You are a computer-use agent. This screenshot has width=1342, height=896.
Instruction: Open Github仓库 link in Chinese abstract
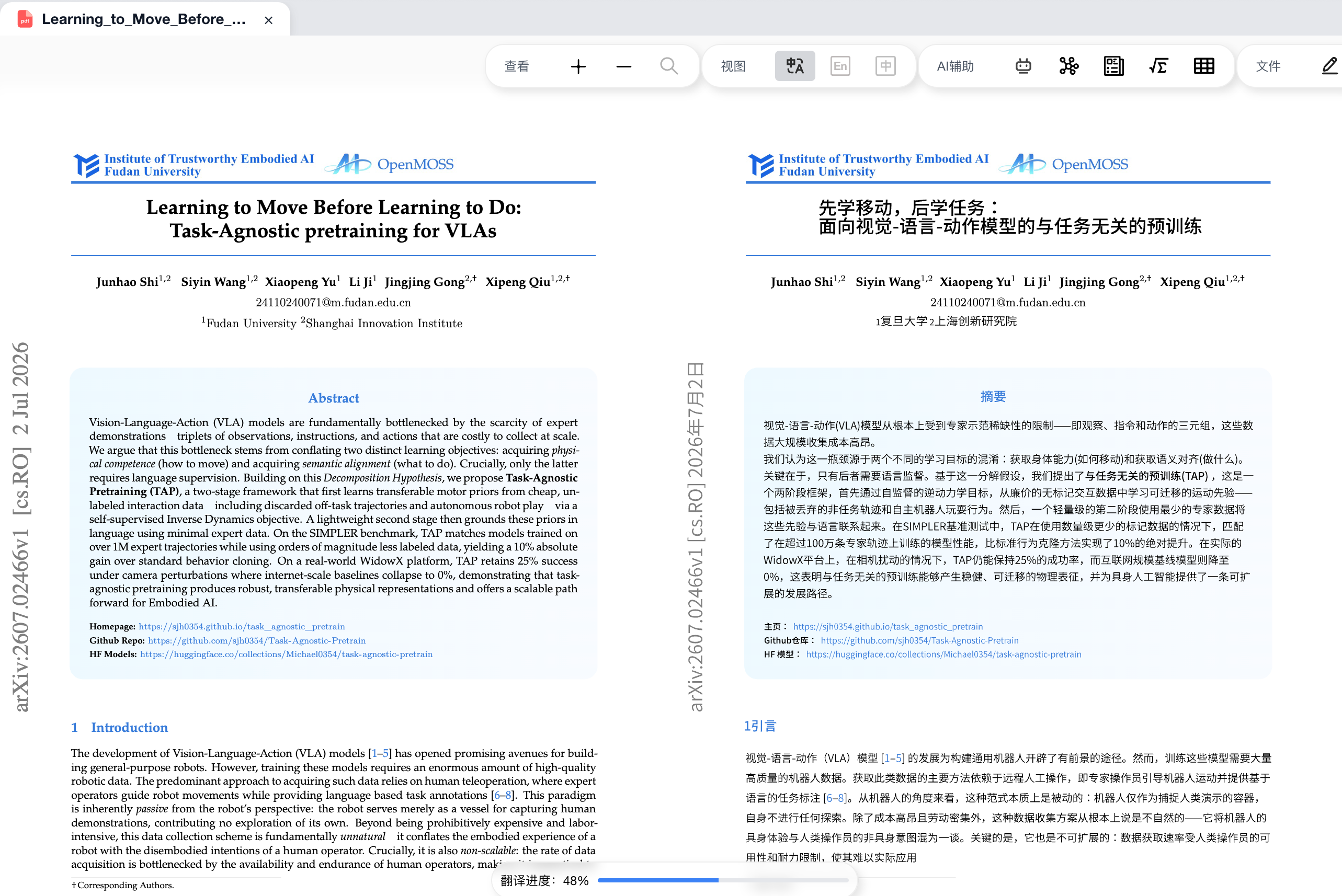[x=919, y=640]
